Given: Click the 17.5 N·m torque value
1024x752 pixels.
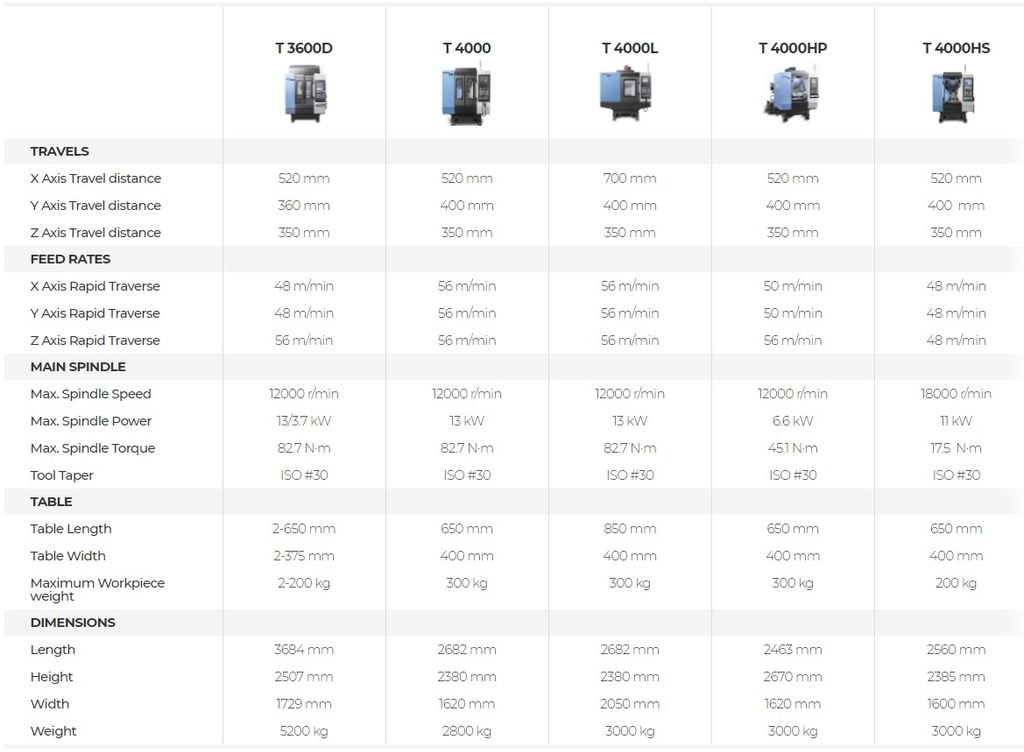Looking at the screenshot, I should pyautogui.click(x=956, y=448).
